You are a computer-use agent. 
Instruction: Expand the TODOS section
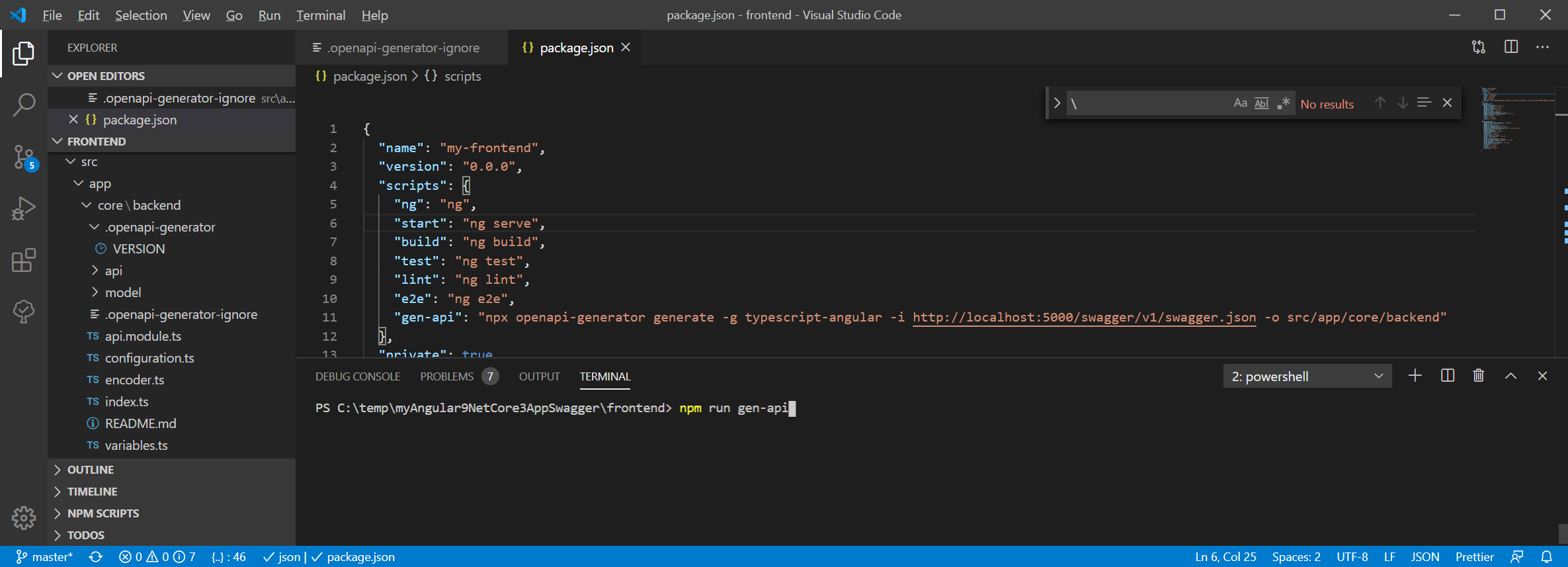coord(172,535)
